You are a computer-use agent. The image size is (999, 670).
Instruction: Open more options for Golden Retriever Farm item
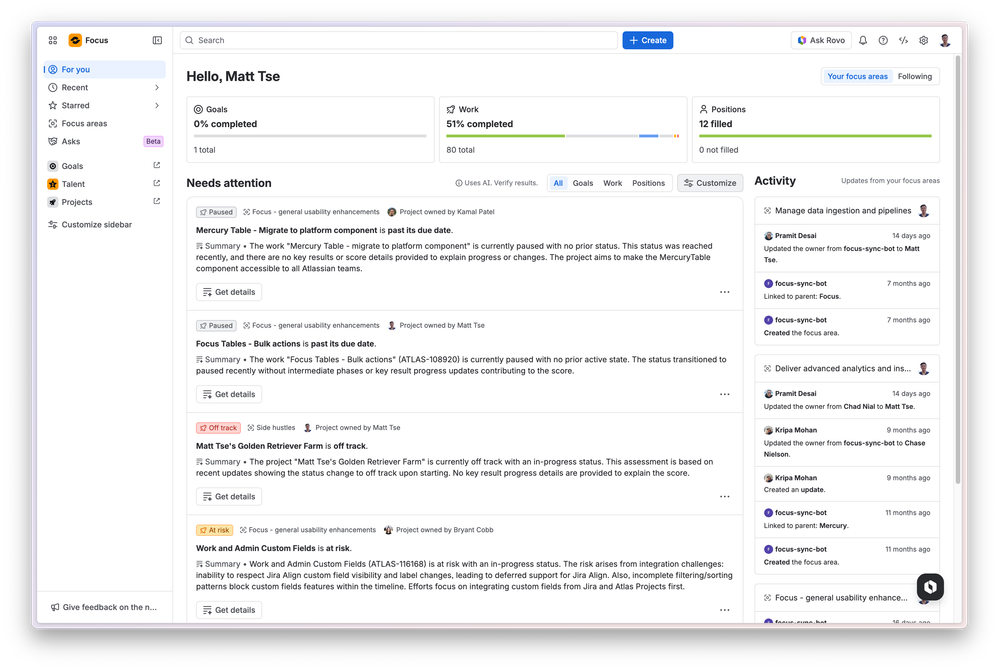click(724, 496)
